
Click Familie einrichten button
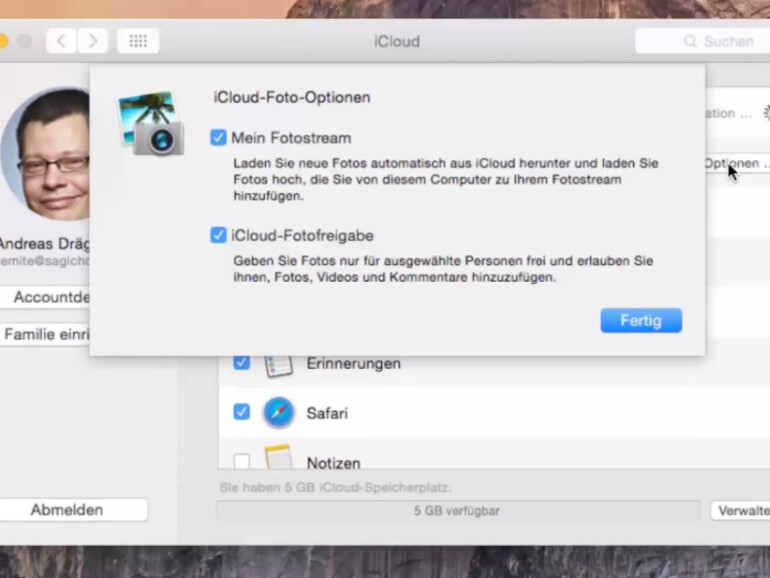[x=45, y=334]
